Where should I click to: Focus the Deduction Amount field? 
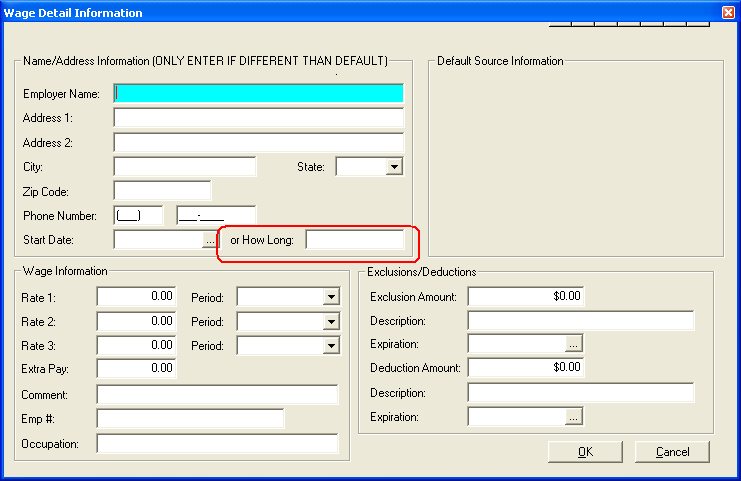coord(525,367)
